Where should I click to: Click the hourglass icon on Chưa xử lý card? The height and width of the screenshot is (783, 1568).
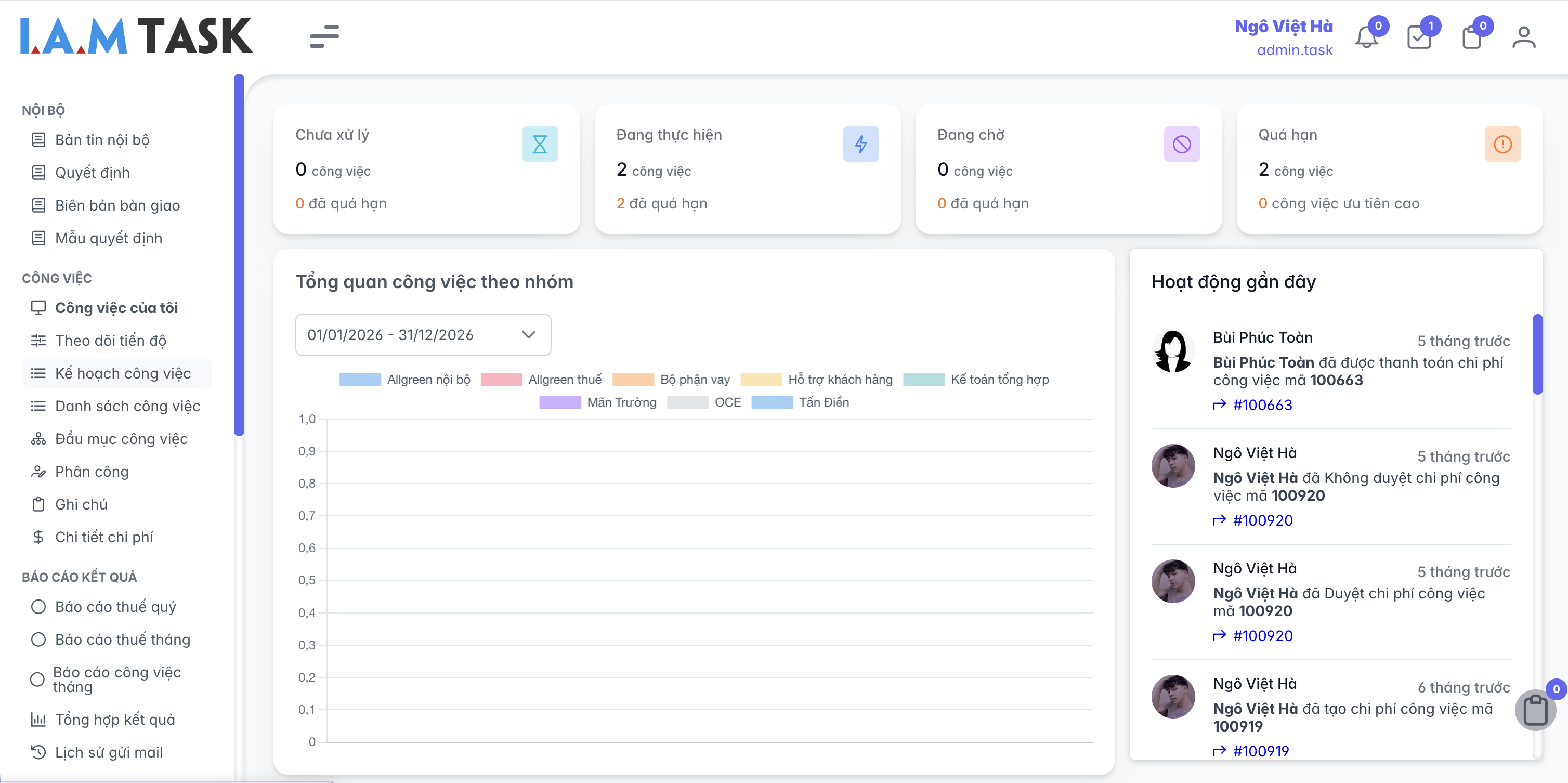coord(539,145)
